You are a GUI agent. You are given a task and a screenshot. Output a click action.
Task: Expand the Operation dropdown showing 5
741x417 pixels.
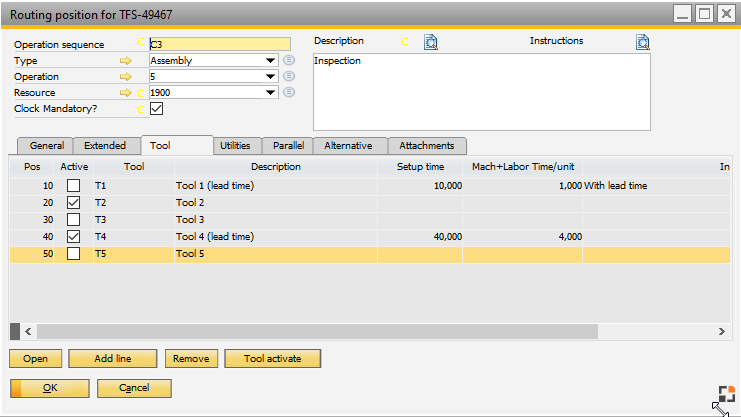tap(270, 77)
